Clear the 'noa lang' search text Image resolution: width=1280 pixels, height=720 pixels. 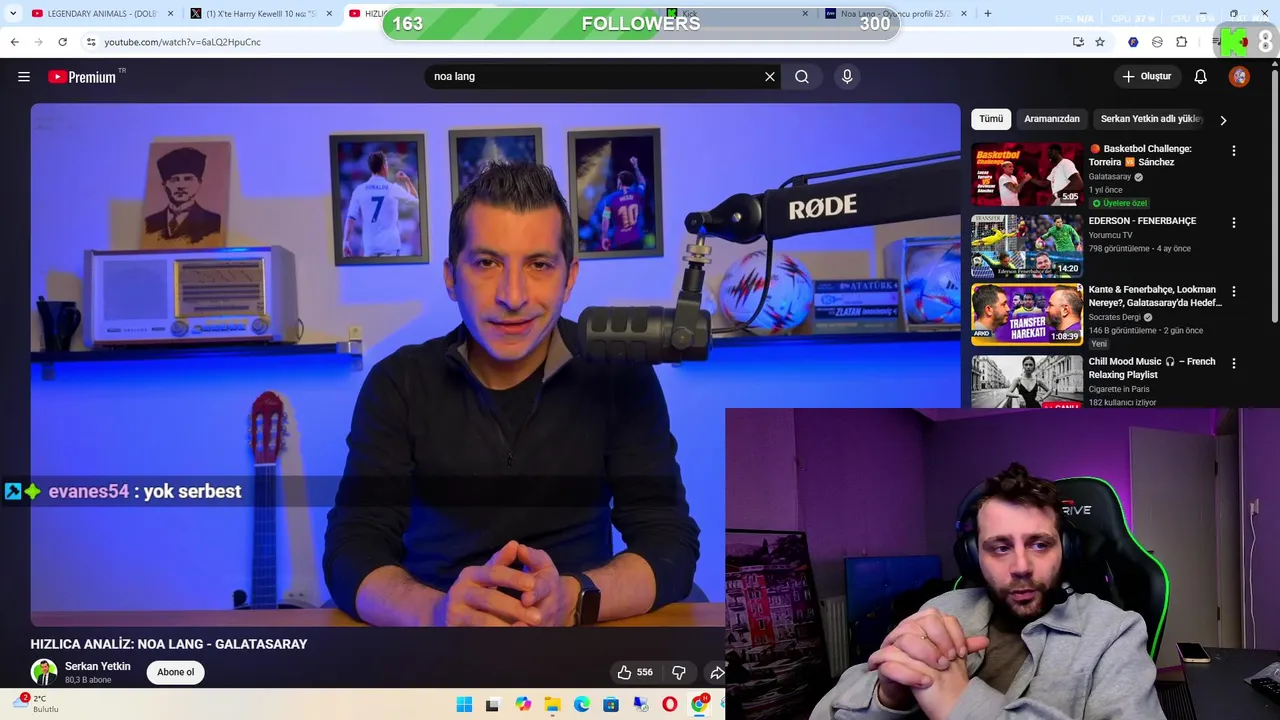point(770,77)
